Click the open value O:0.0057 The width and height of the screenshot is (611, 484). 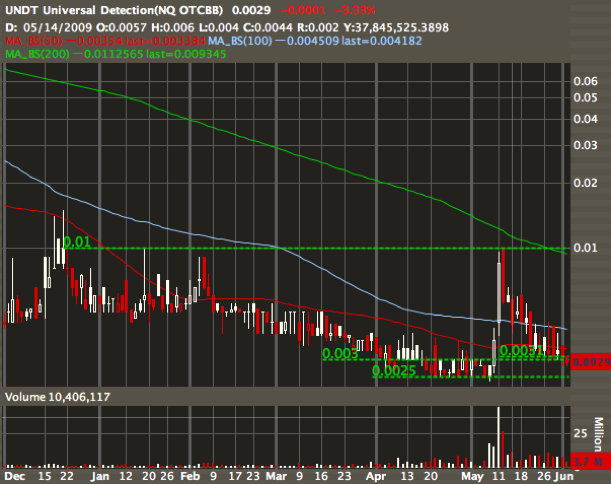(121, 27)
